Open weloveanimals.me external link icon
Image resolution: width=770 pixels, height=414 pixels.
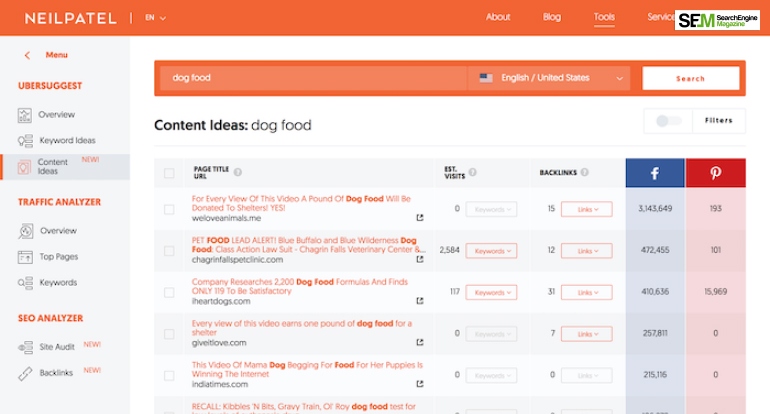click(x=420, y=218)
